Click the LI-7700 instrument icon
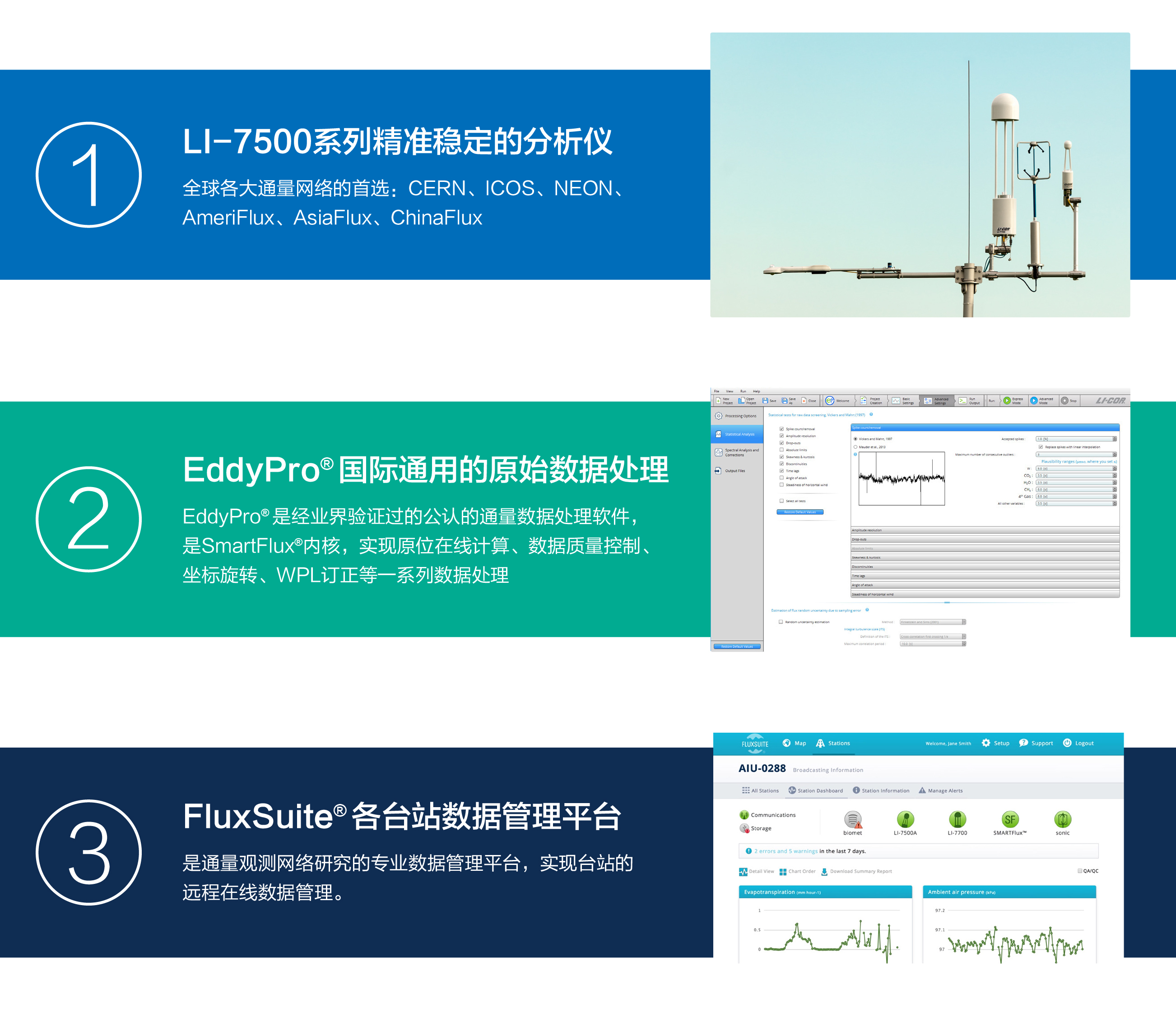Viewport: 1176px width, 1027px height. point(957,819)
